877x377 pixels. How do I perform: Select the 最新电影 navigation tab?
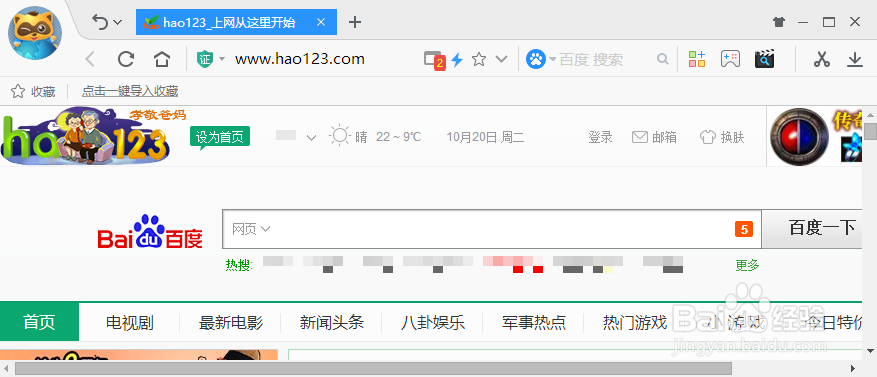pos(231,322)
